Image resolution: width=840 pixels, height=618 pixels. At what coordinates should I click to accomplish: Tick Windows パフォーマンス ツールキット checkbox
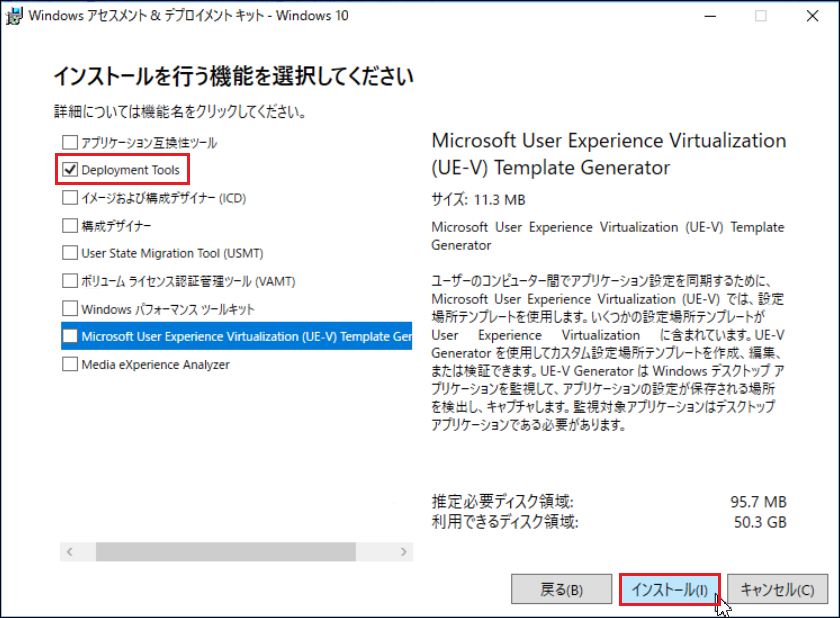point(70,308)
